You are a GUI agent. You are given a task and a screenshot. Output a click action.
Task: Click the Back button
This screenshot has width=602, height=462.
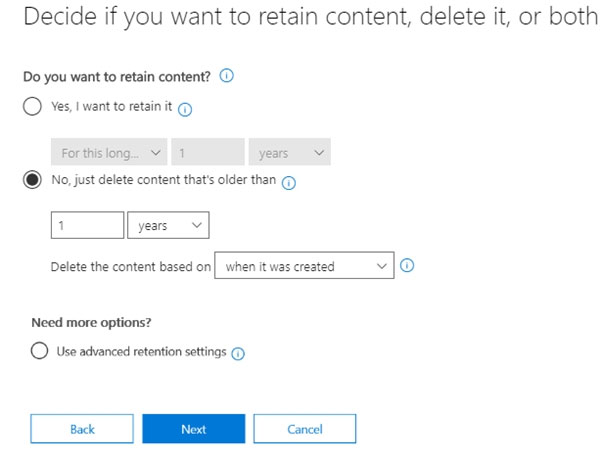pos(82,429)
